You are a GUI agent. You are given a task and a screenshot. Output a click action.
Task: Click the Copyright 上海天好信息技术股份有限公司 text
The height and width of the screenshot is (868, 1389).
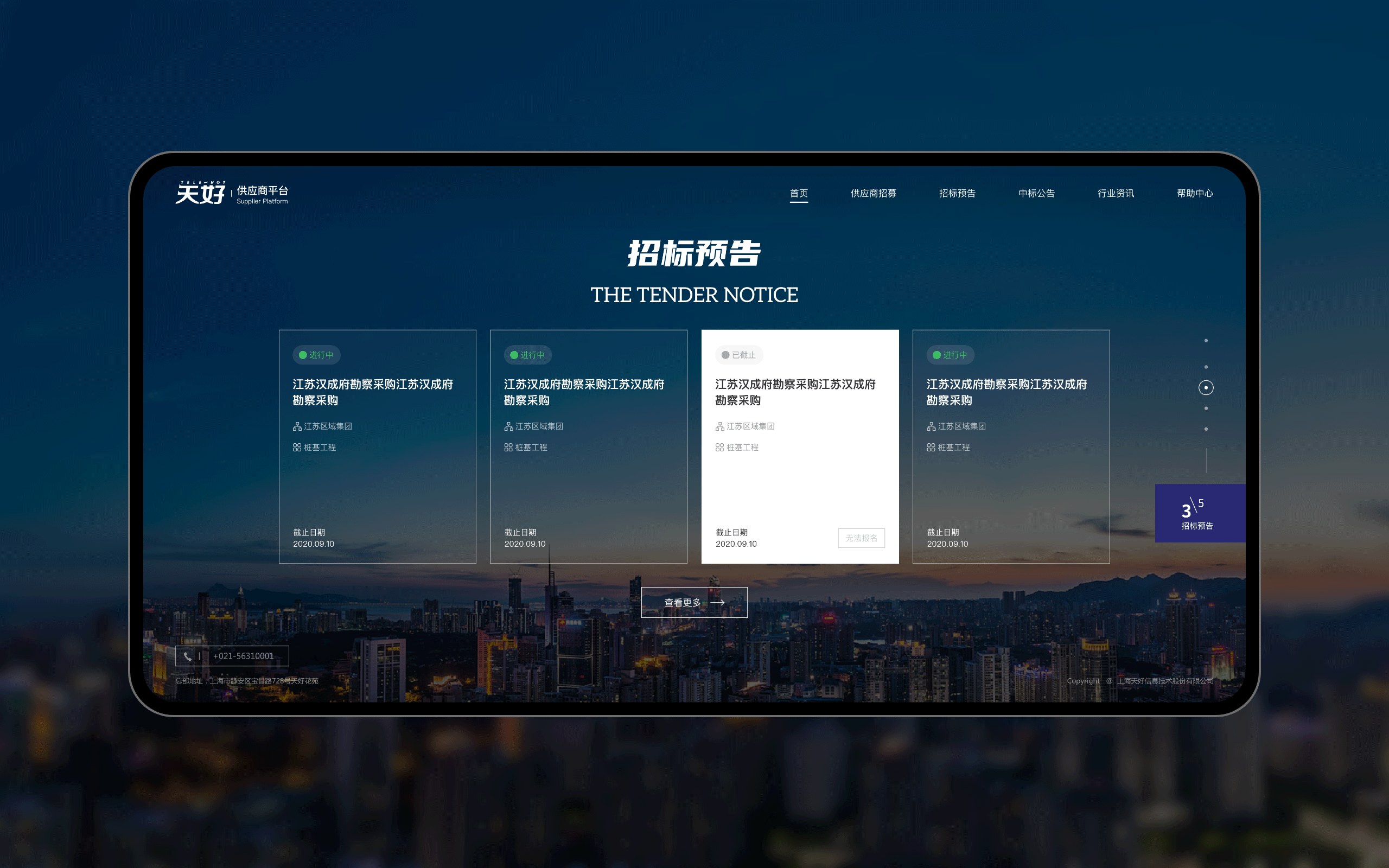tap(1140, 681)
